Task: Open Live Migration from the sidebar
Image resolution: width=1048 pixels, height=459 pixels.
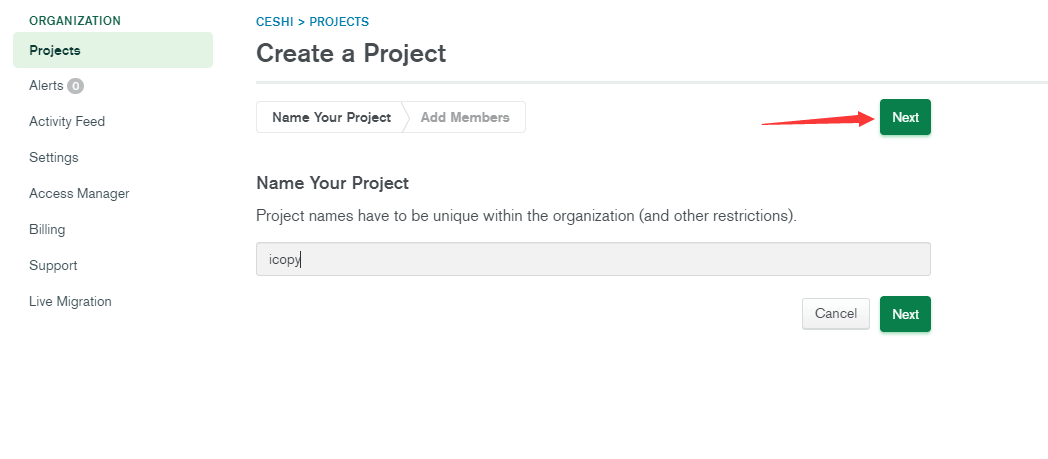Action: (70, 301)
